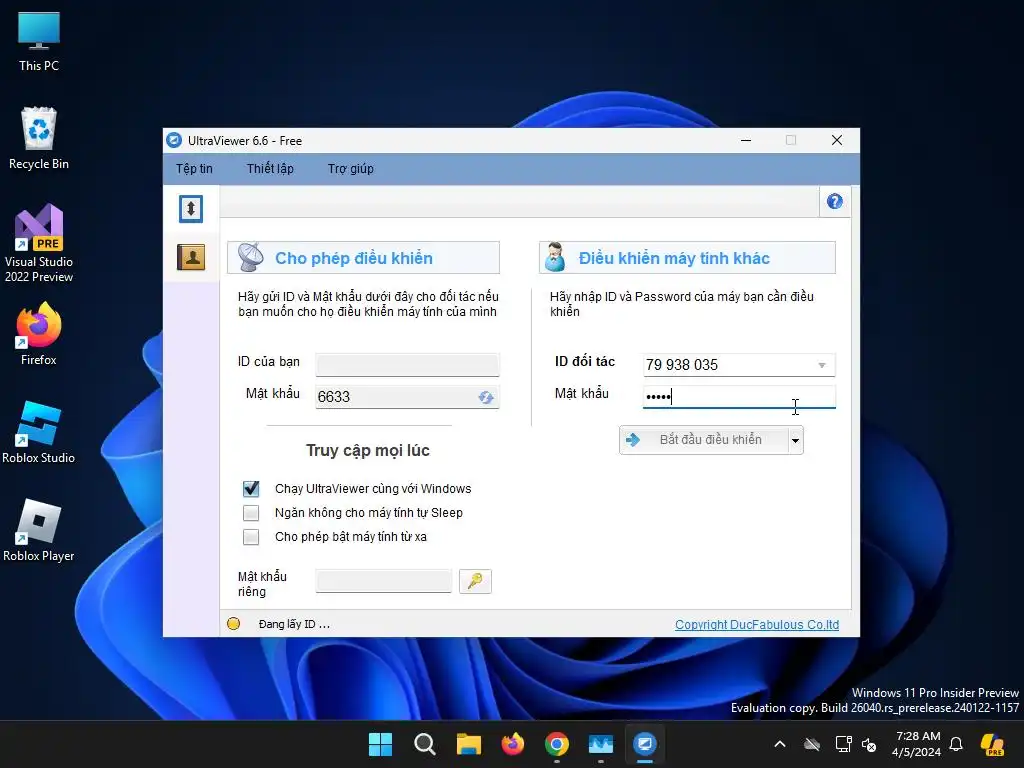
Task: Open This PC desktop icon
Action: pyautogui.click(x=39, y=42)
